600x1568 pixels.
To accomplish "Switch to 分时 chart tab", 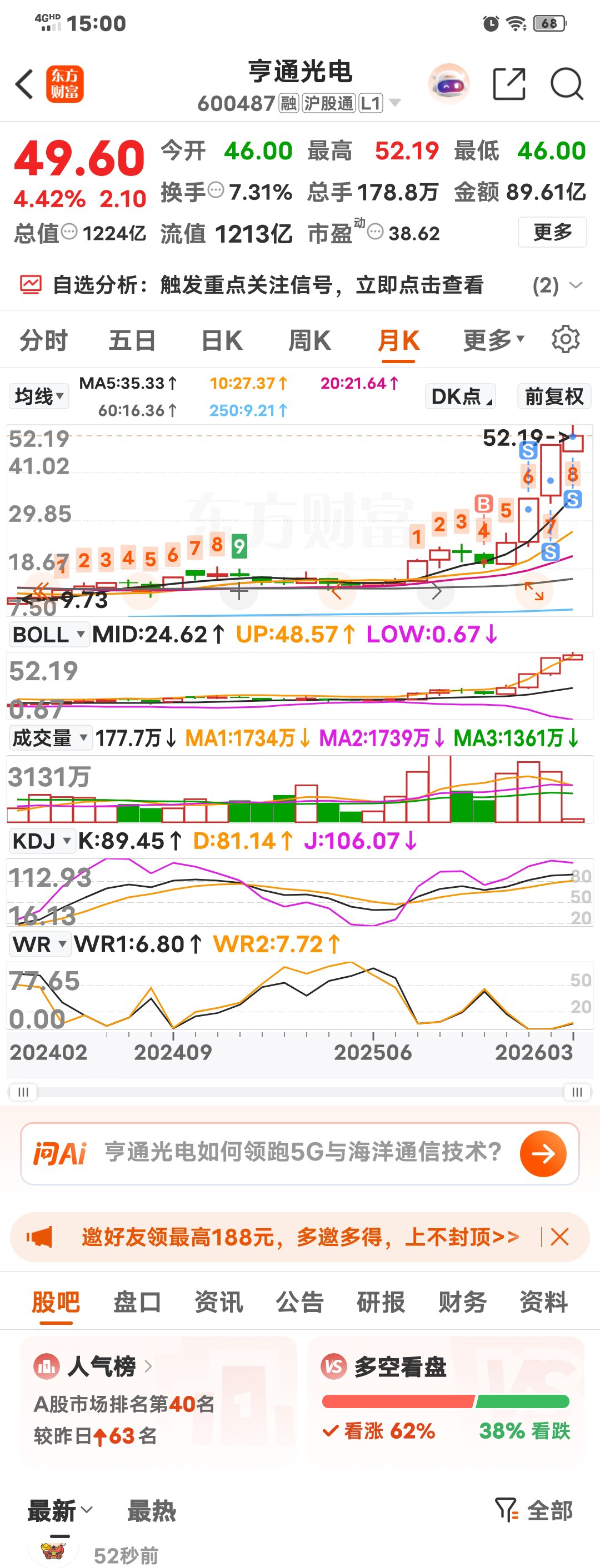I will (x=43, y=340).
